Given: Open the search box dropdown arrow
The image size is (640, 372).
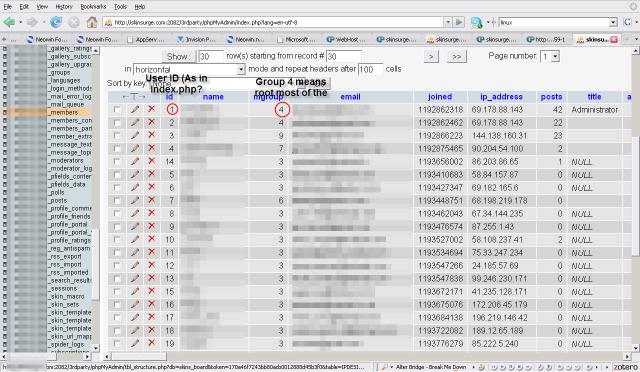Looking at the screenshot, I should (613, 22).
